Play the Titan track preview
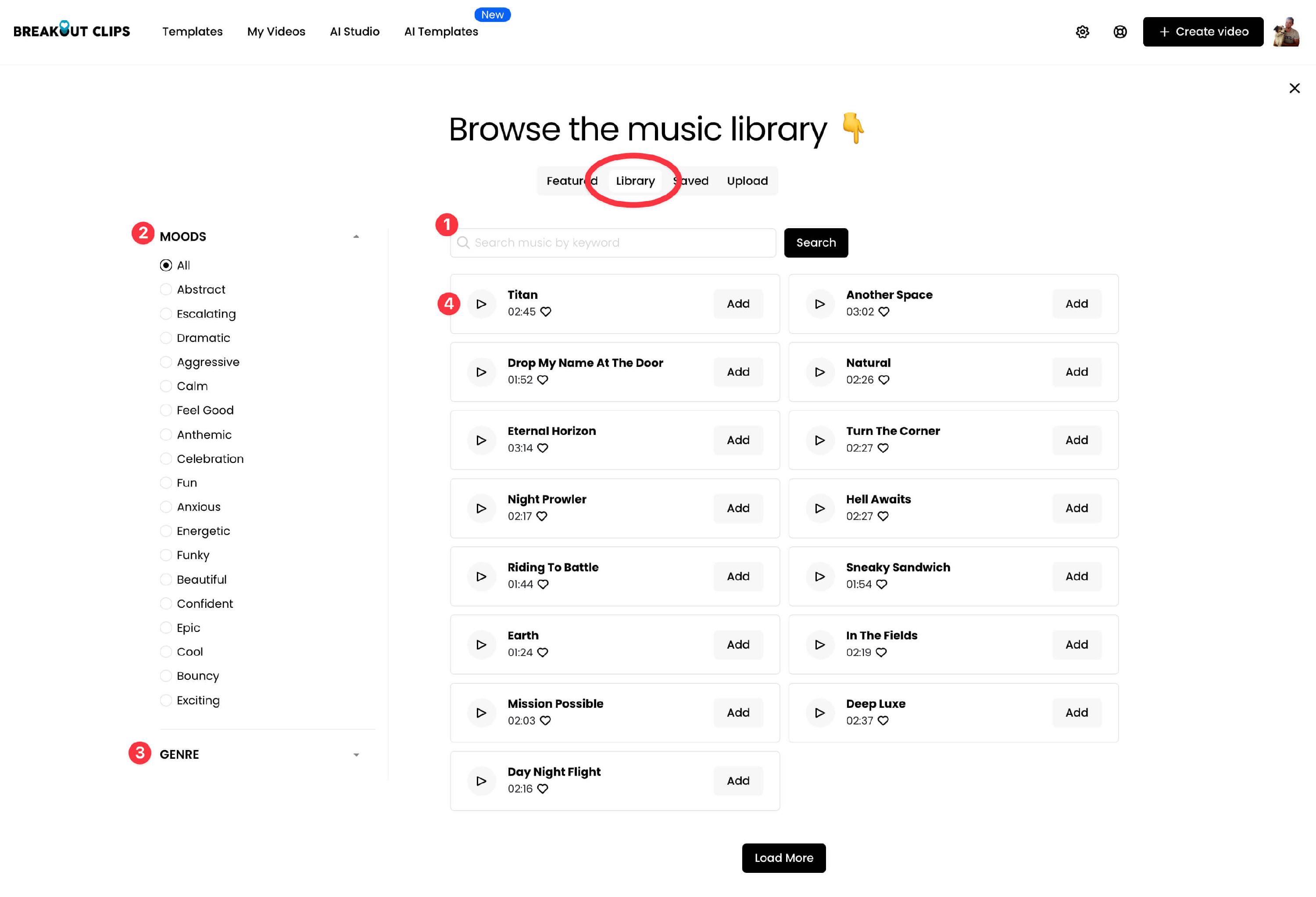 pyautogui.click(x=481, y=304)
